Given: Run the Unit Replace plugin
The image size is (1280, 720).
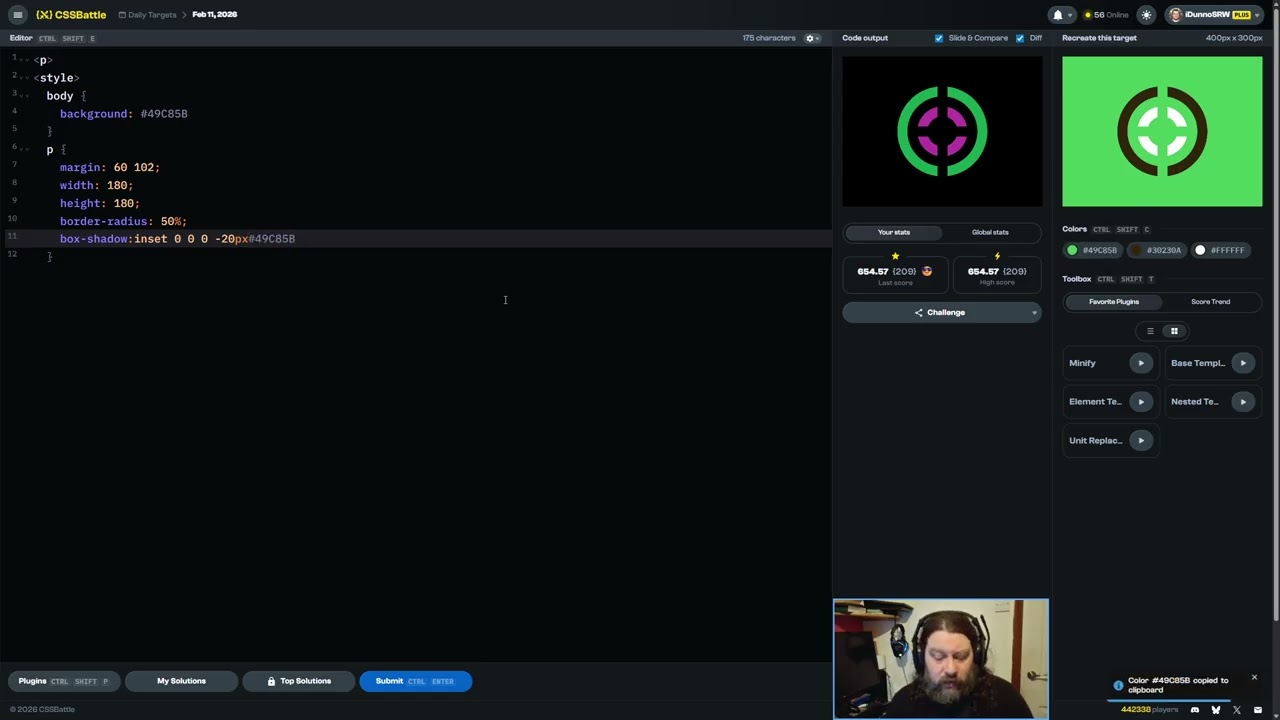Looking at the screenshot, I should [1140, 440].
